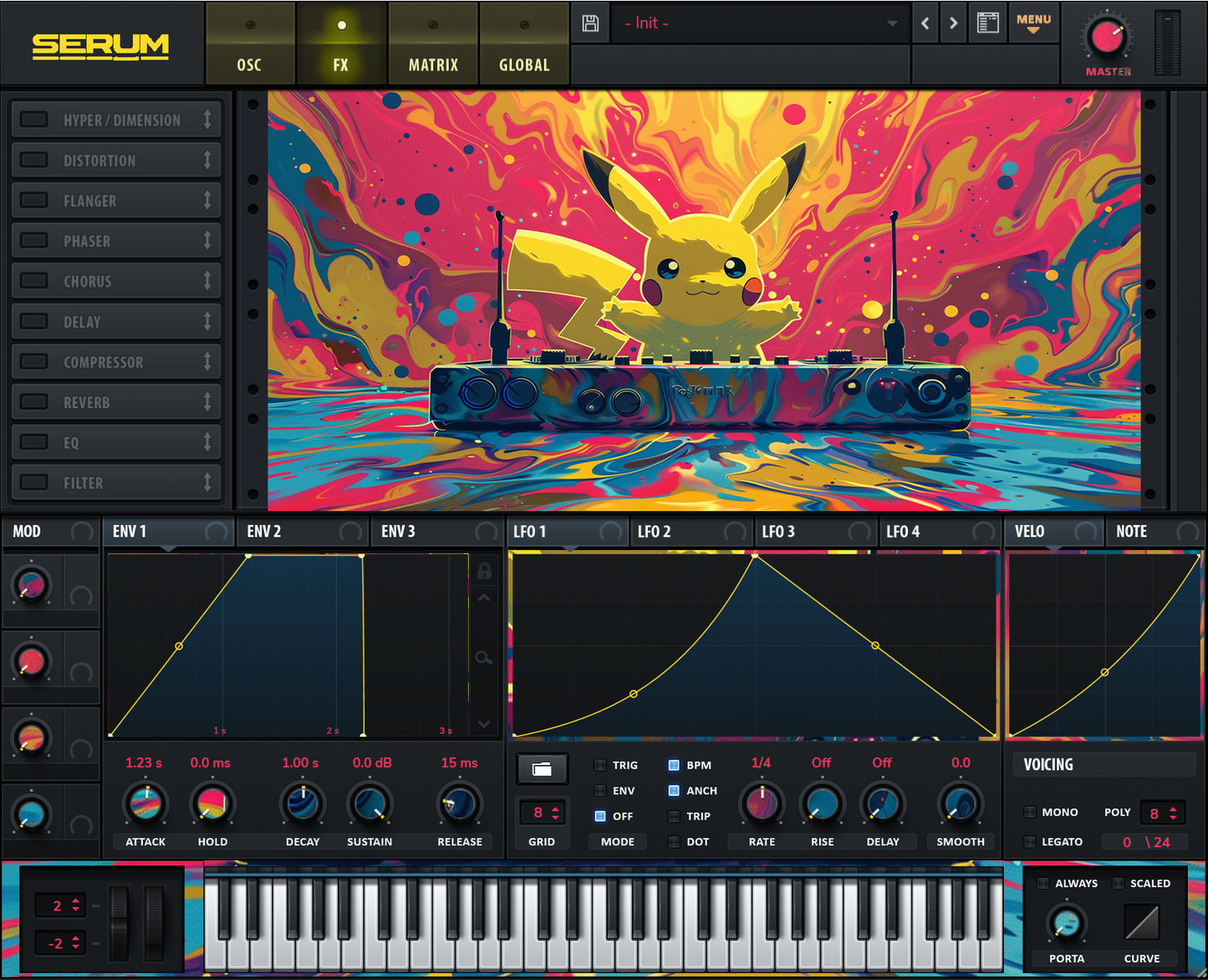This screenshot has width=1208, height=980.
Task: Enable the Distortion effect
Action: (33, 159)
